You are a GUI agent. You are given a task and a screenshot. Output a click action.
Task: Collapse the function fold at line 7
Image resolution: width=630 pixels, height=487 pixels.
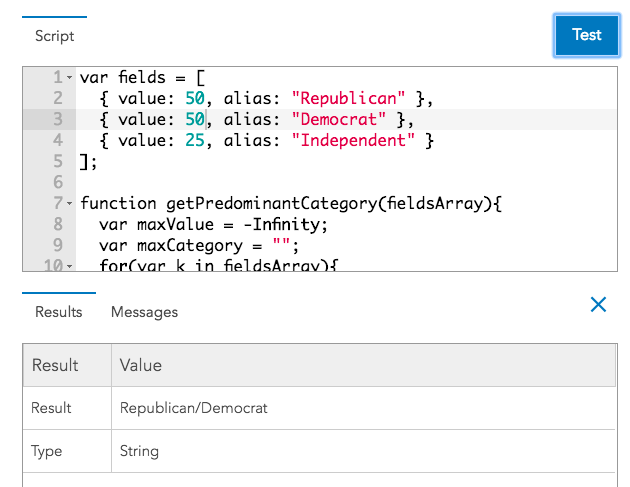(x=69, y=204)
